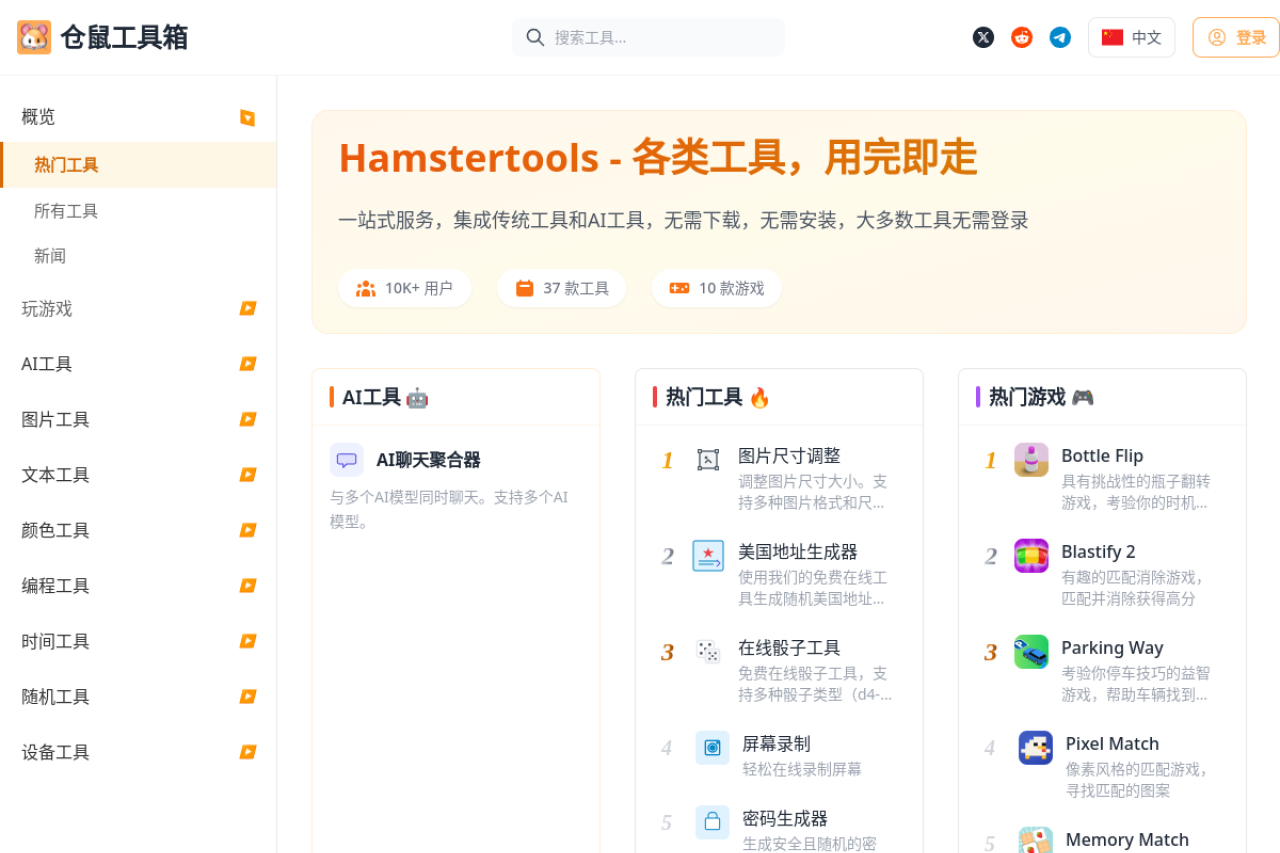Open the Blastify 2 game link
Screen dimensions: 1280x853
point(1098,552)
